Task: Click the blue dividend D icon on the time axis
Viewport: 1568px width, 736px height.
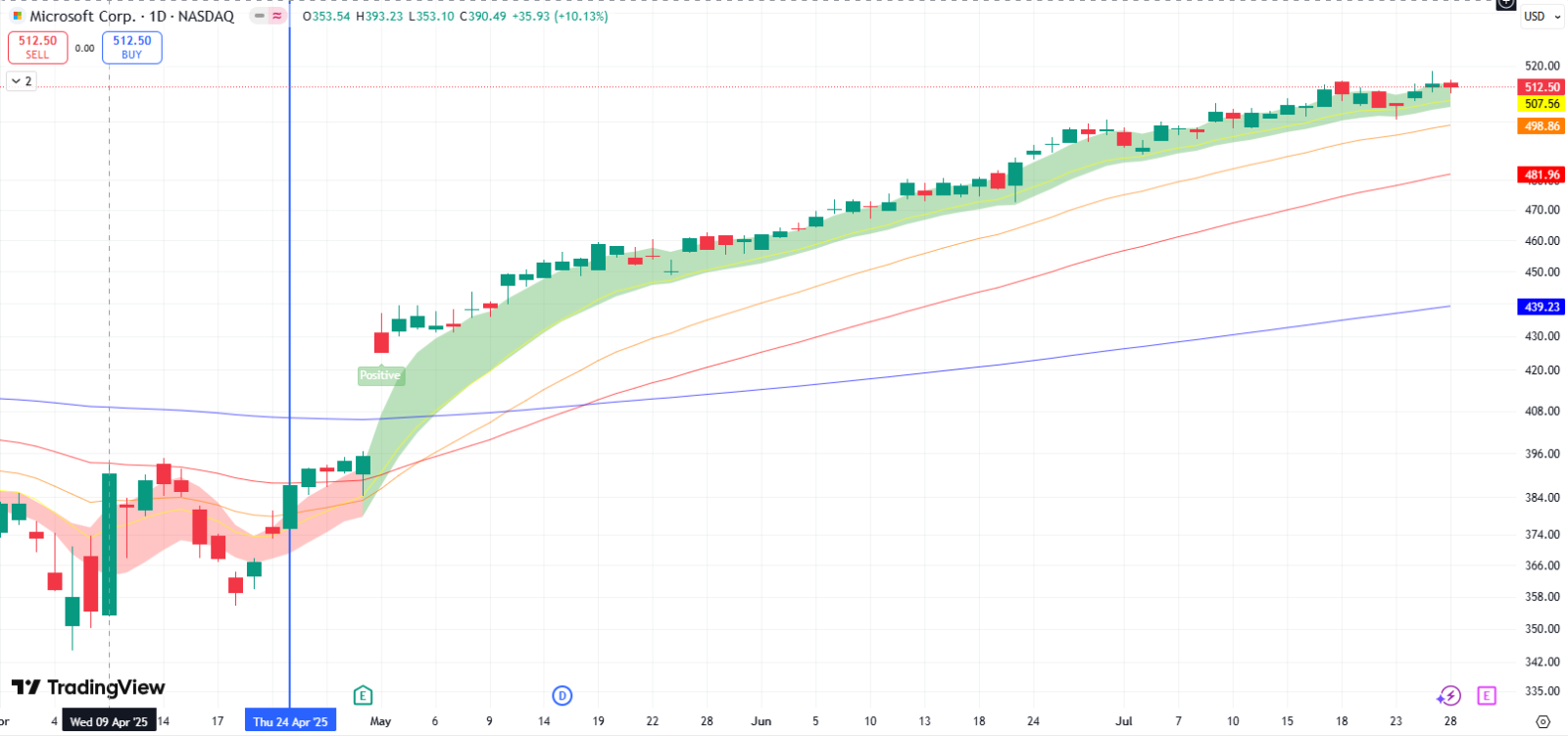Action: click(x=562, y=696)
